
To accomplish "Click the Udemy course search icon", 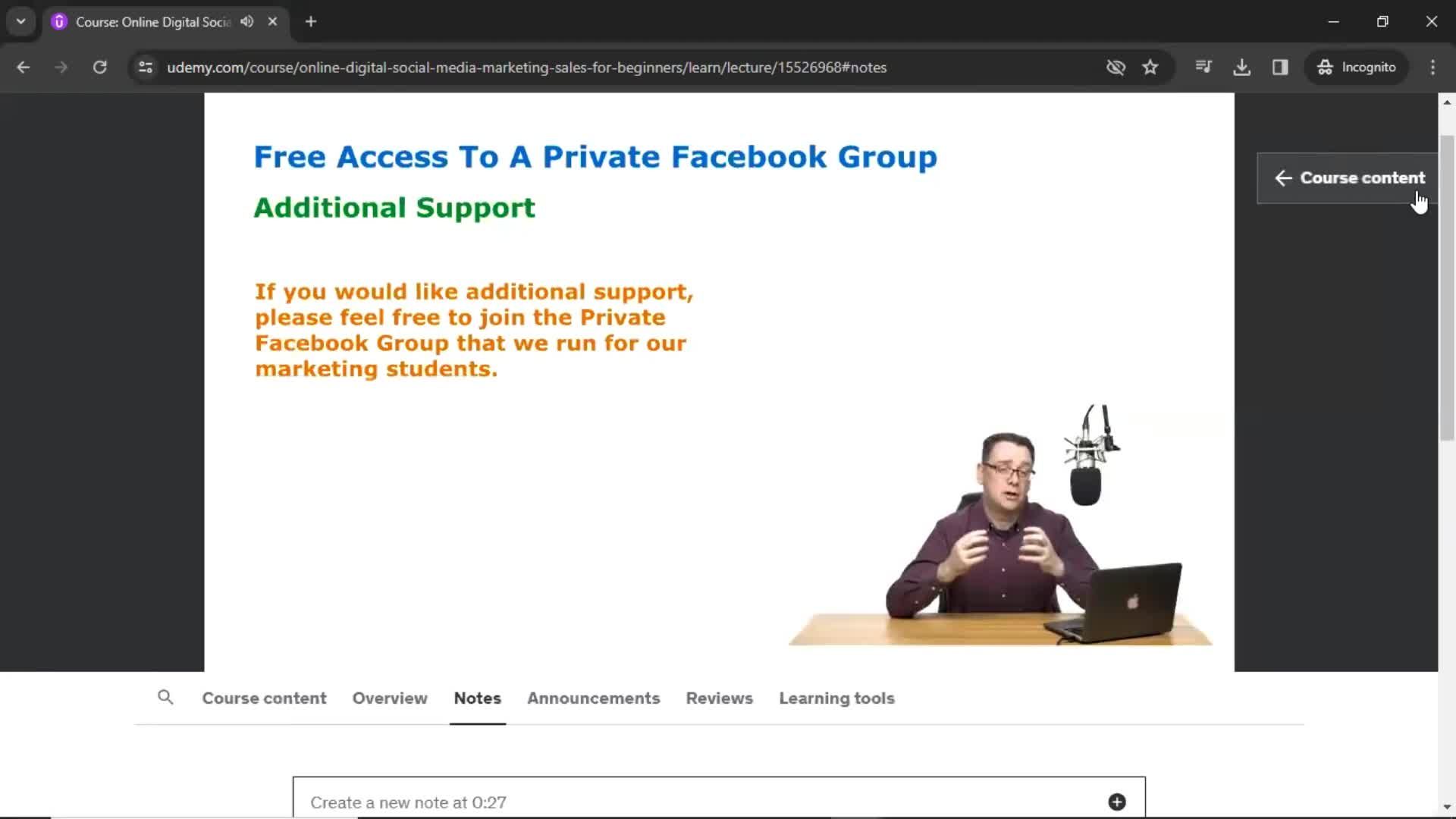I will coord(166,698).
